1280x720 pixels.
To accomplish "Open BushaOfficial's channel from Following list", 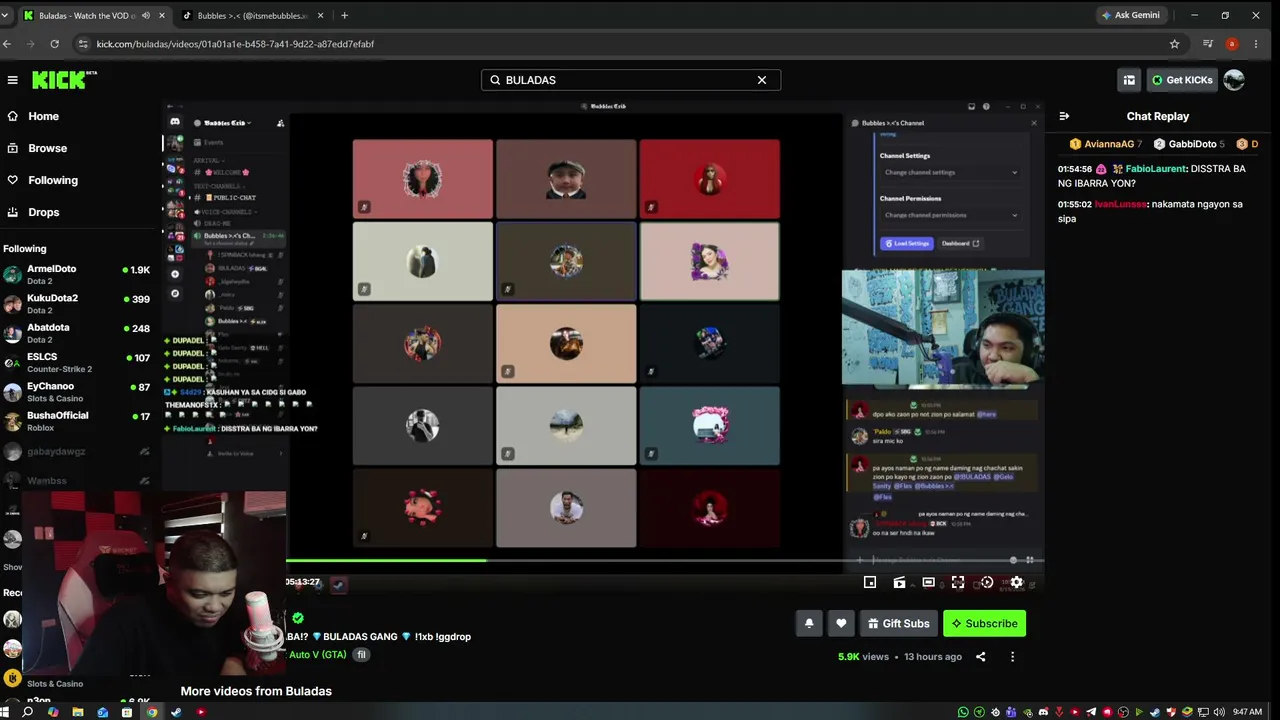I will pyautogui.click(x=78, y=420).
